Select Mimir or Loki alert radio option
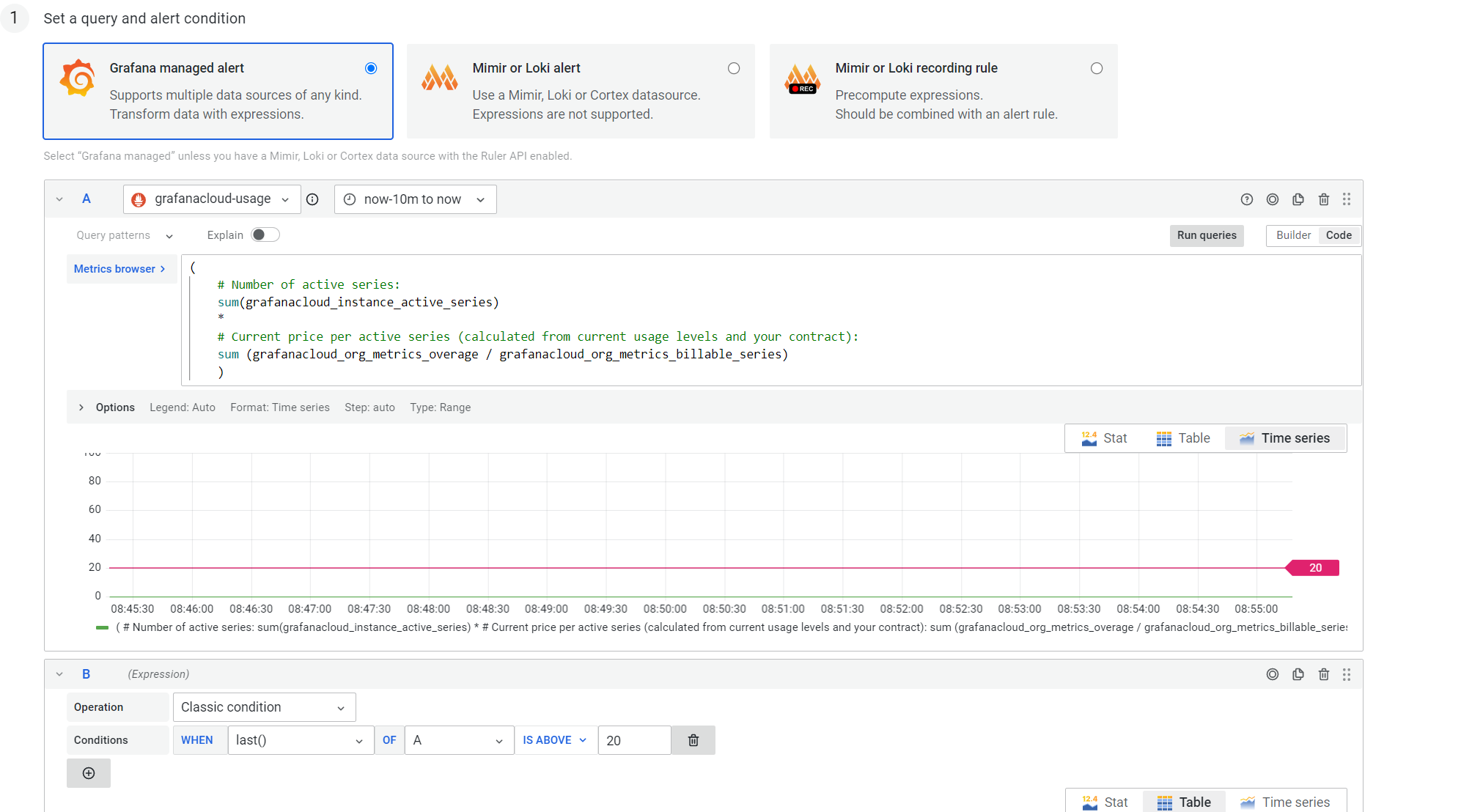This screenshot has width=1461, height=812. click(x=733, y=68)
